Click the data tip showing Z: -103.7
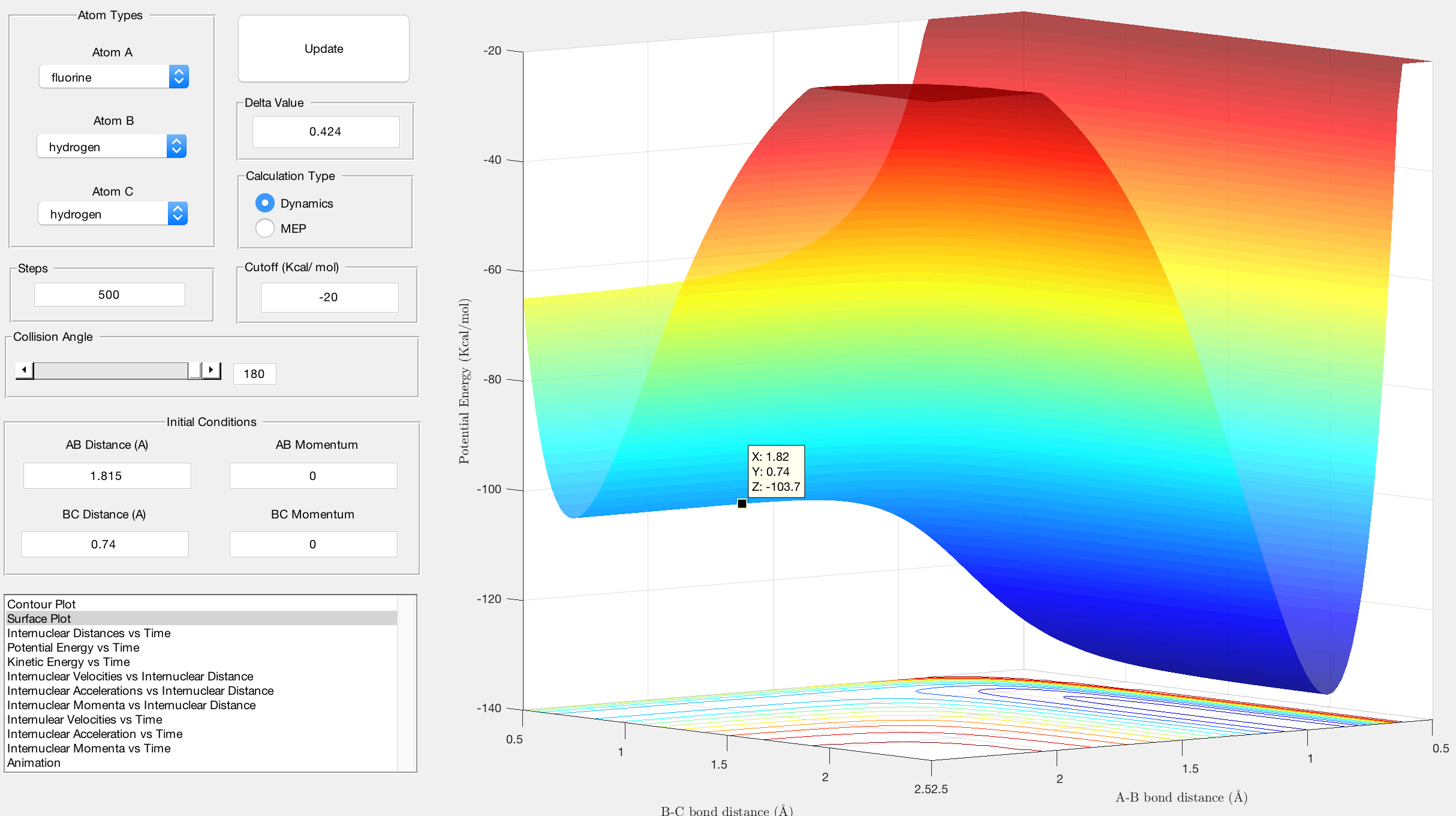The image size is (1456, 816). [776, 472]
